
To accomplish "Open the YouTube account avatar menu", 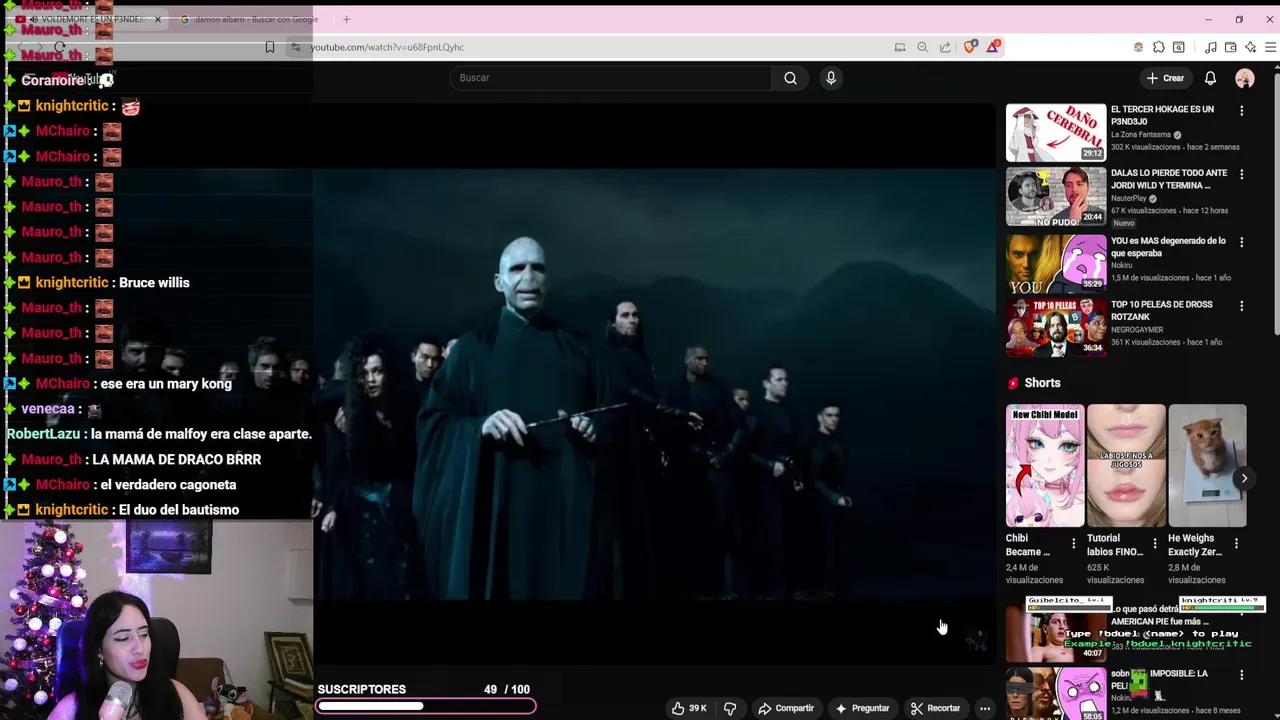I will pos(1245,78).
